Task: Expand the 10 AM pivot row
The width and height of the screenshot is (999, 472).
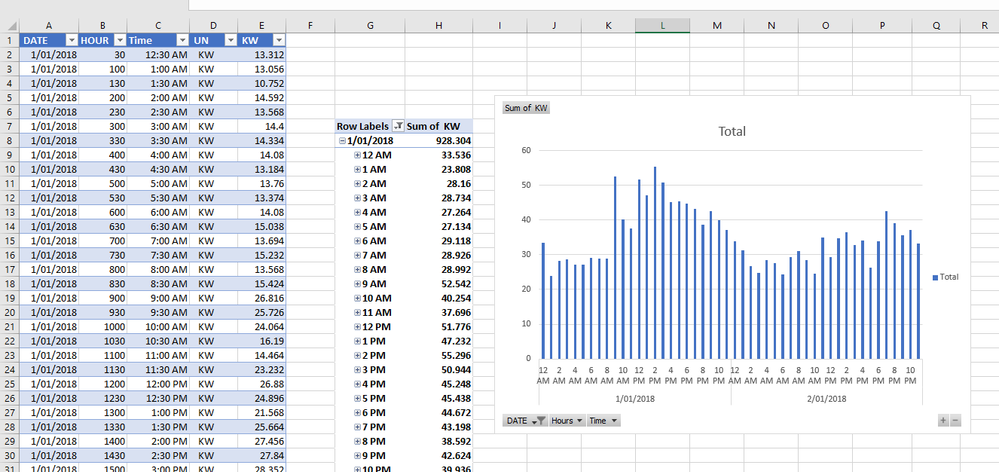Action: pos(357,297)
